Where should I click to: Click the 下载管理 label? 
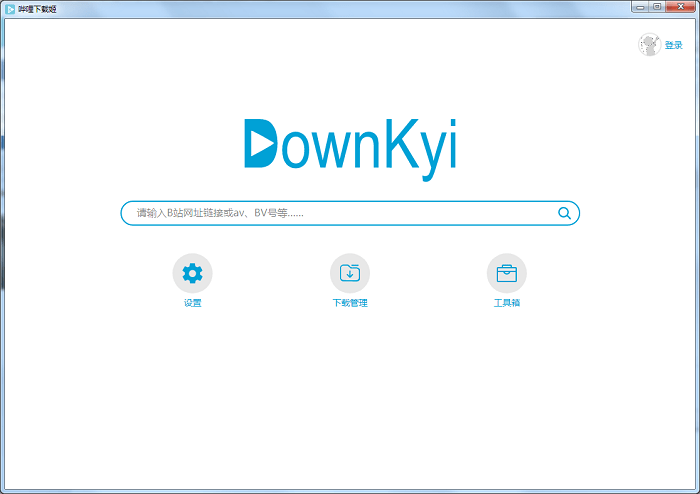pyautogui.click(x=350, y=303)
